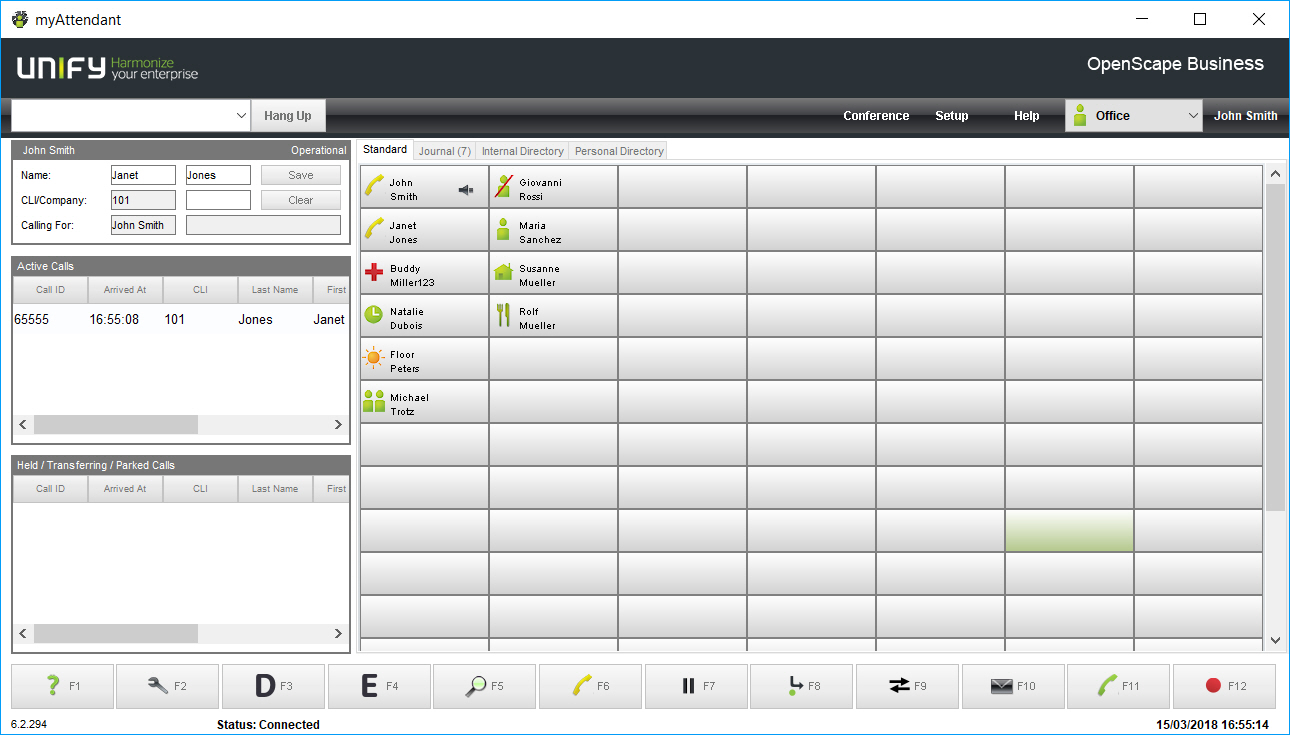Click the CLI field containing 101

tap(143, 200)
